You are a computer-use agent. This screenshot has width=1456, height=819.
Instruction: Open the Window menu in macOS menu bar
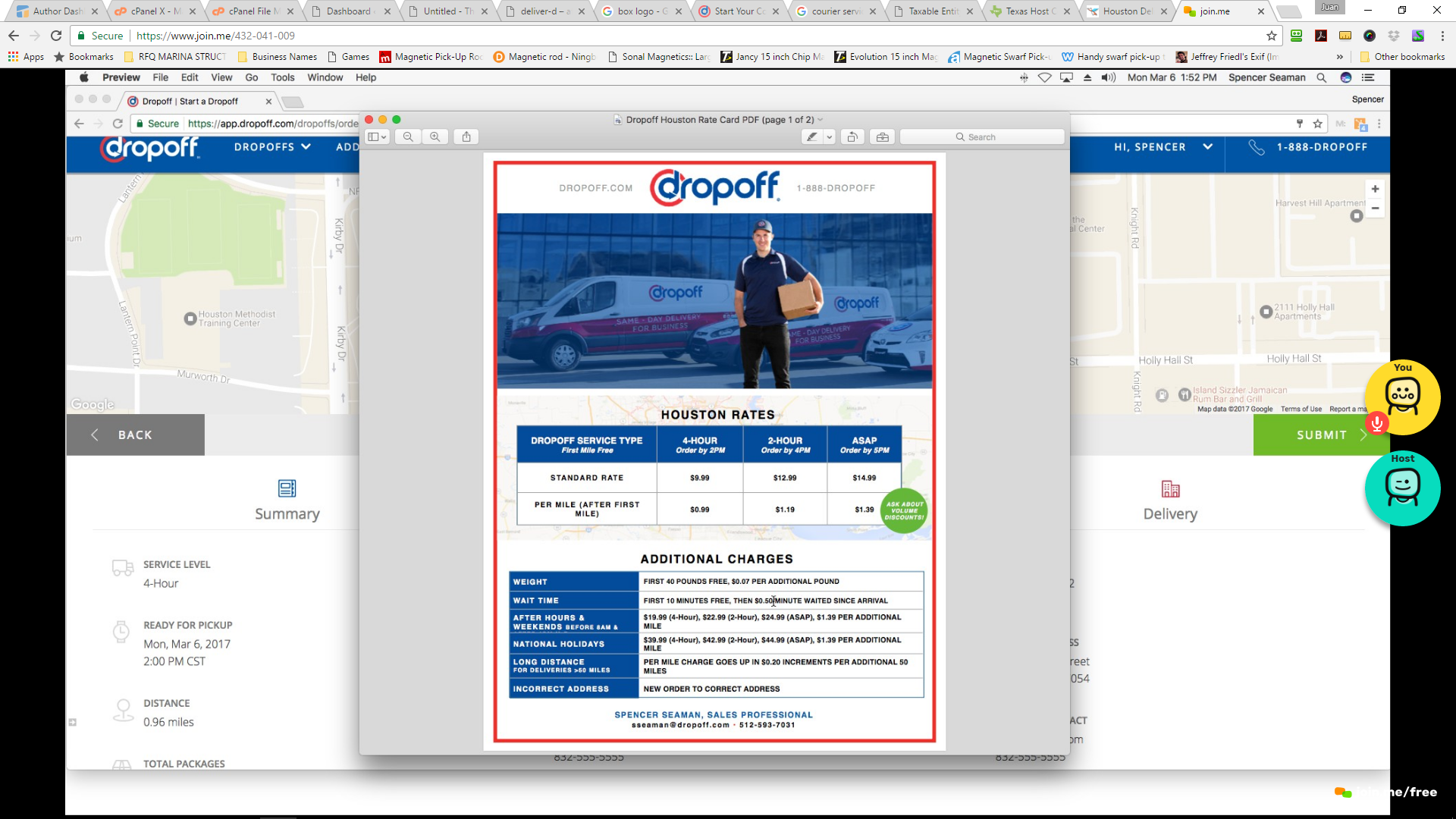[325, 77]
